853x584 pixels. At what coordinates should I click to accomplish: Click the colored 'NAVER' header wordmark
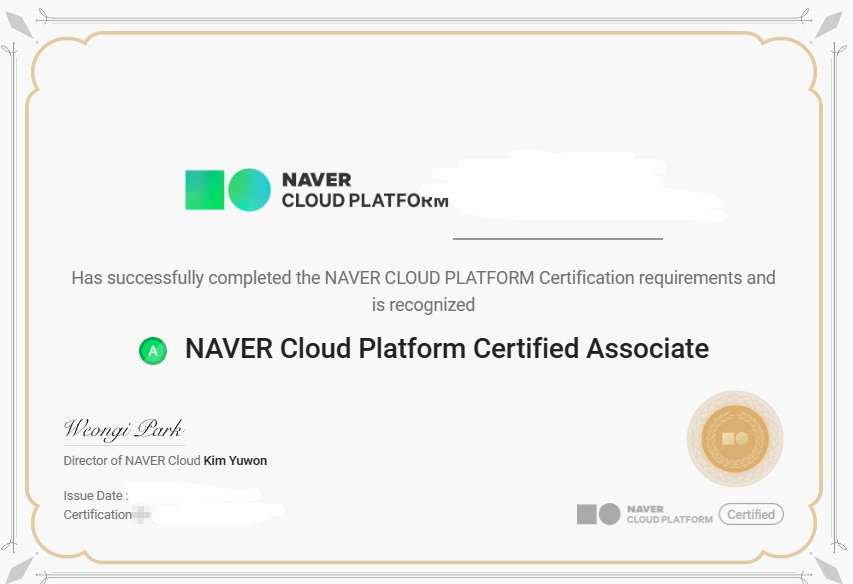(317, 180)
